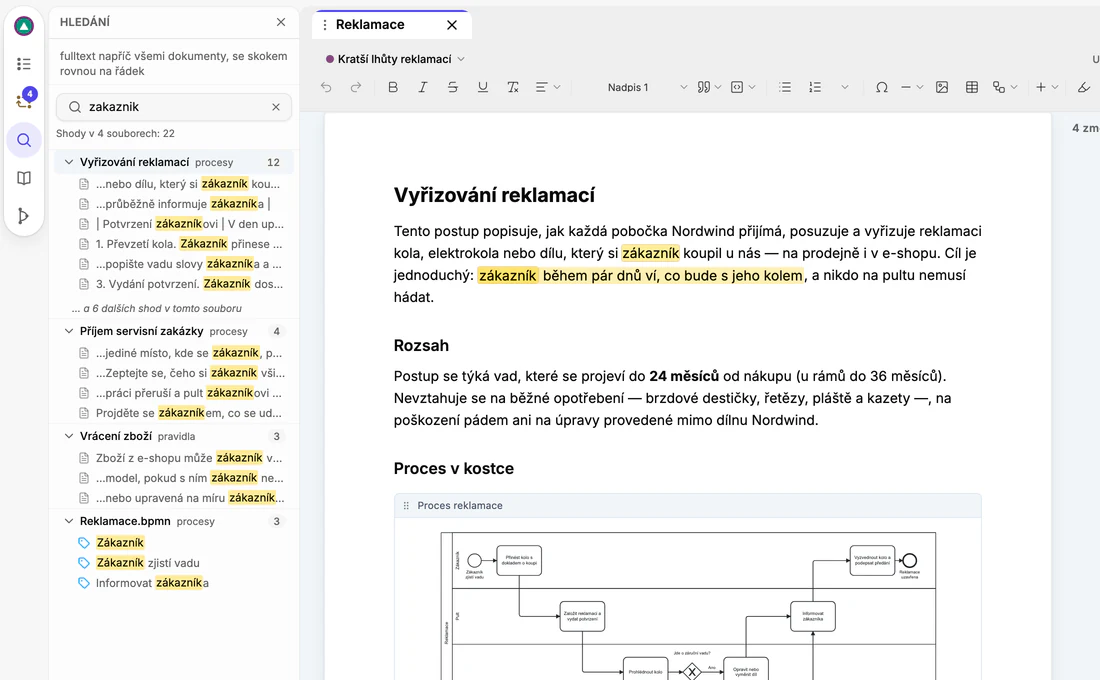1100x680 pixels.
Task: Open result '...nebo dílu, který si zákazník kou...'
Action: click(180, 184)
